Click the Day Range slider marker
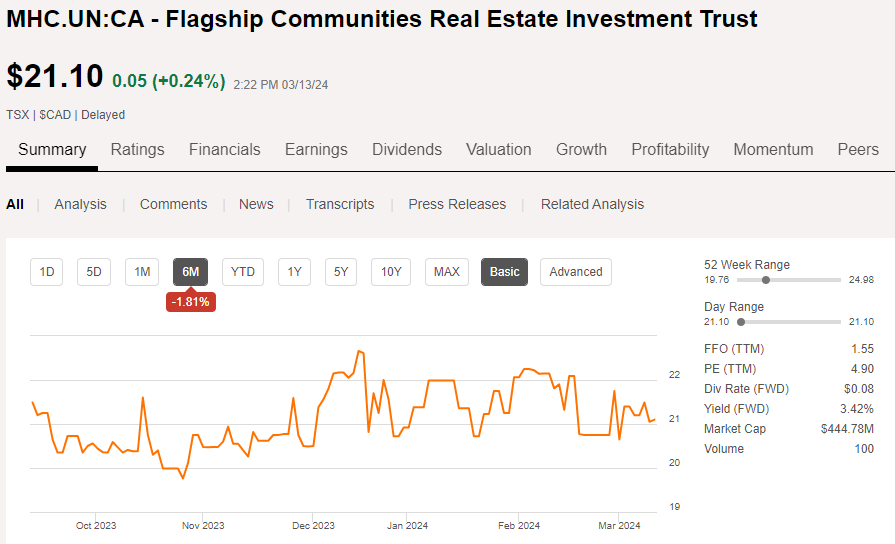The image size is (895, 544). (741, 322)
